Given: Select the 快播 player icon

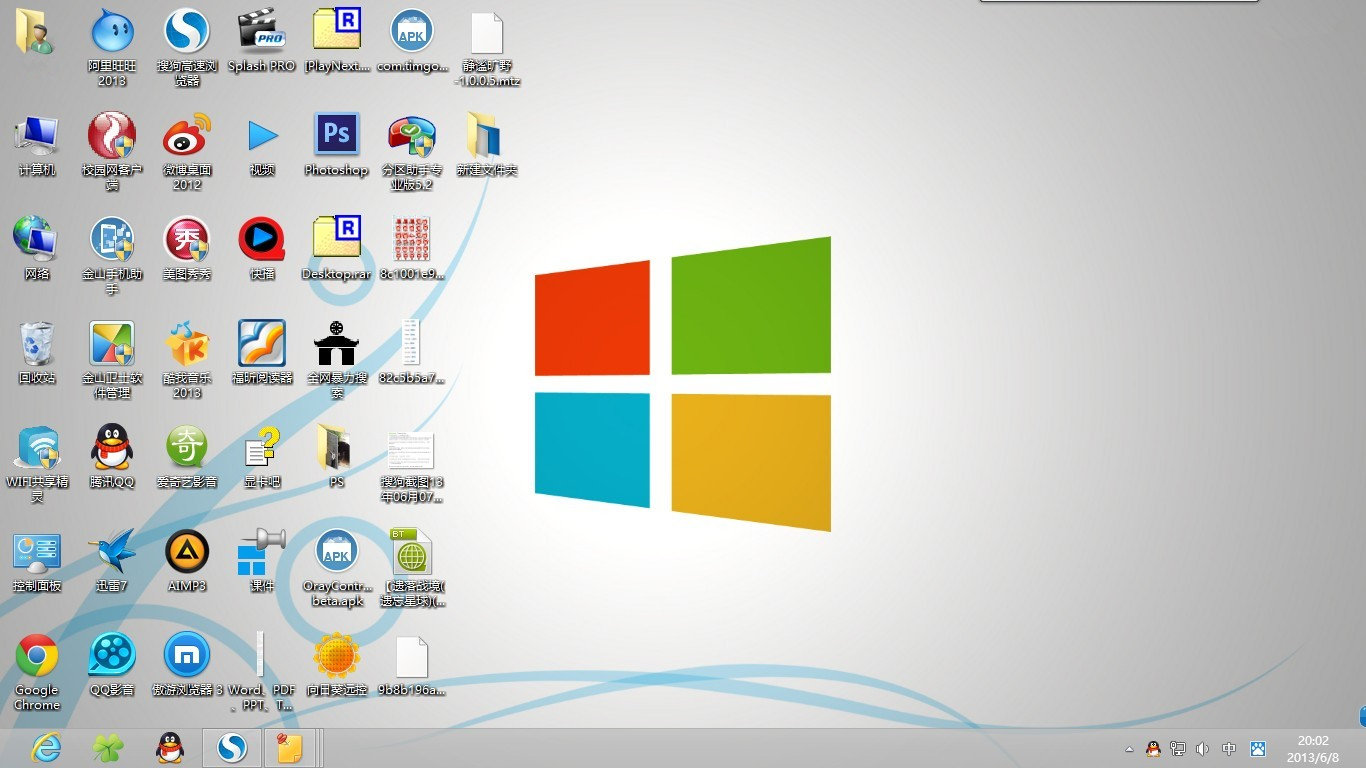Looking at the screenshot, I should 262,248.
